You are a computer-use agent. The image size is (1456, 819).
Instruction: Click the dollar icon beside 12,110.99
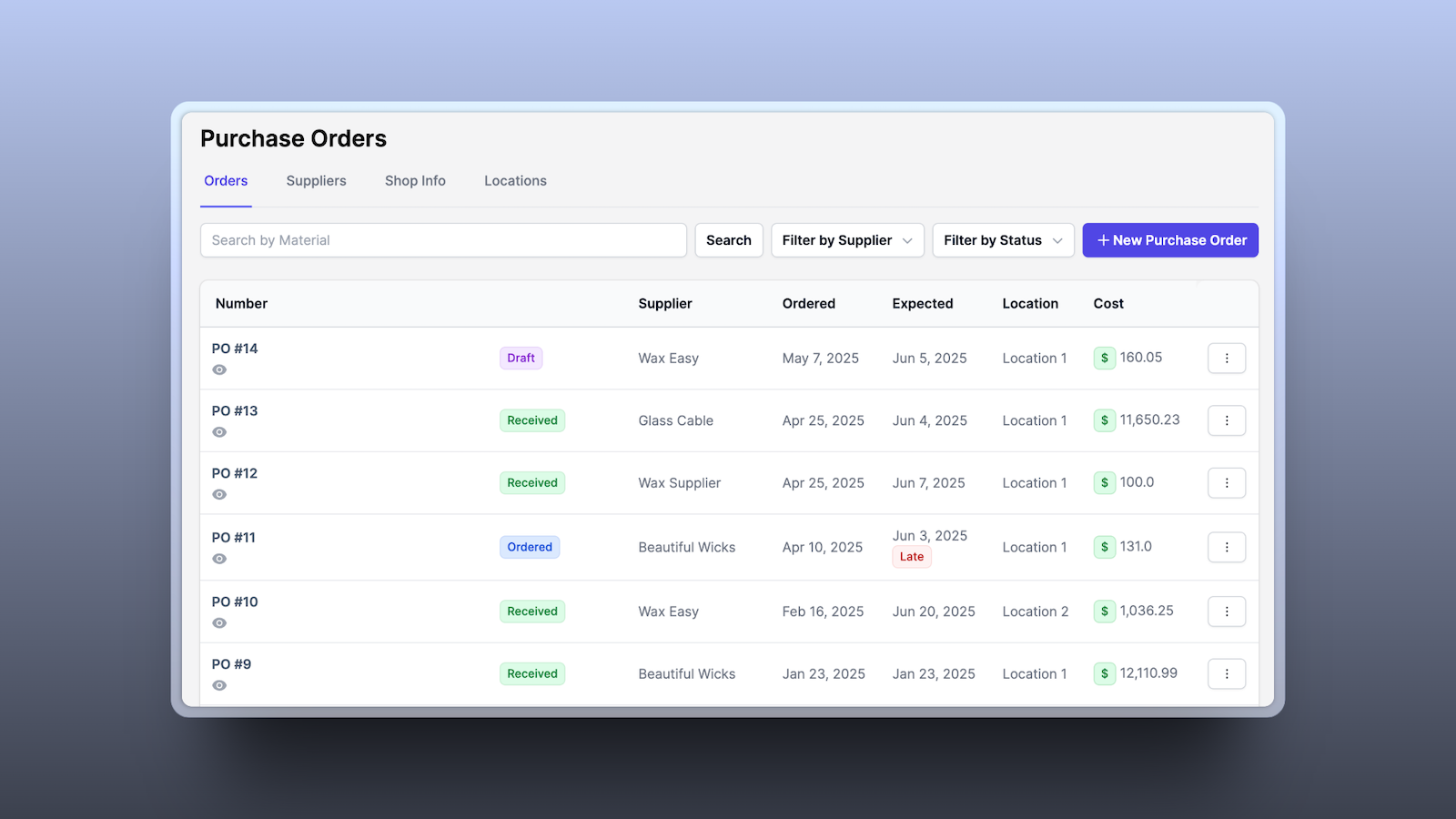click(x=1105, y=673)
